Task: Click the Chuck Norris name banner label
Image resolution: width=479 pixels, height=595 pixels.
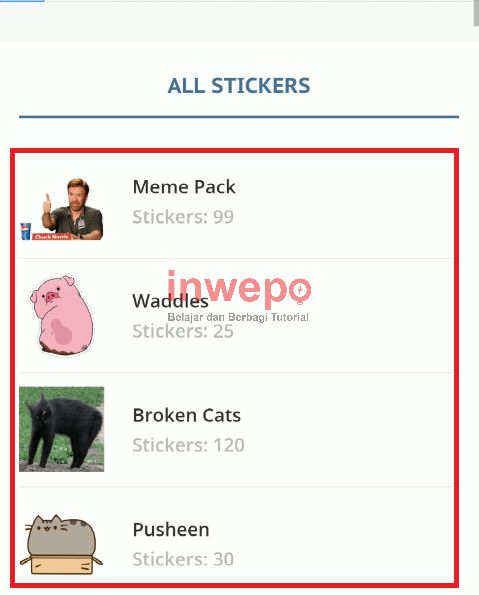Action: [52, 236]
